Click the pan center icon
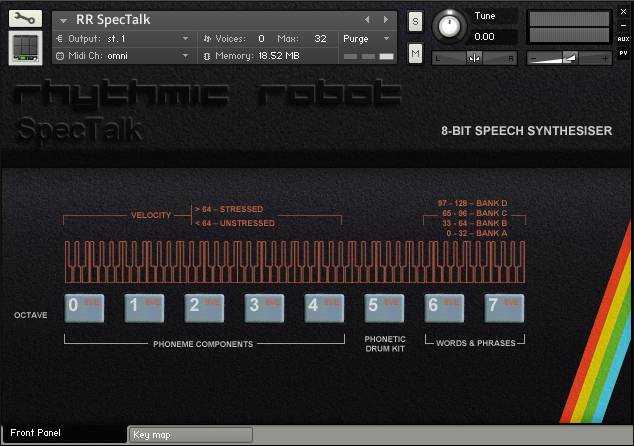Screen dimensions: 634x446 click(x=474, y=58)
